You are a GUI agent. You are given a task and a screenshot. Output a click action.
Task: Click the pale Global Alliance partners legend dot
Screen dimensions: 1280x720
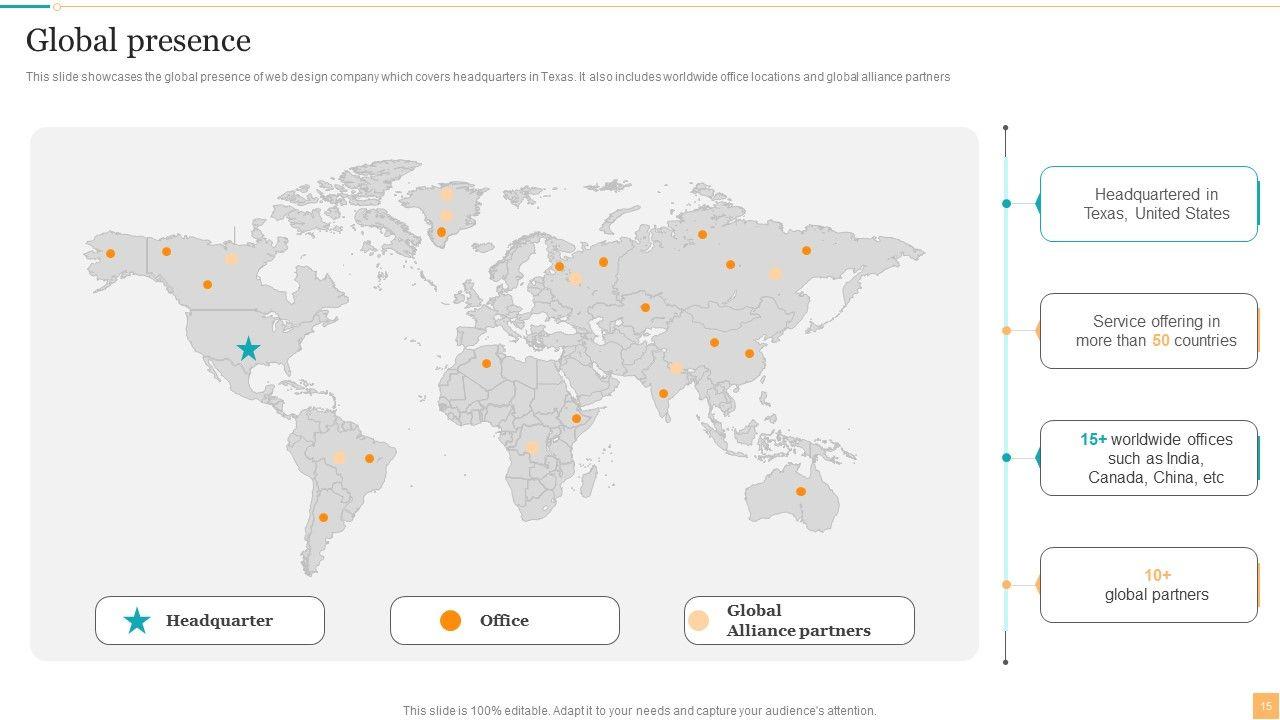[x=698, y=621]
